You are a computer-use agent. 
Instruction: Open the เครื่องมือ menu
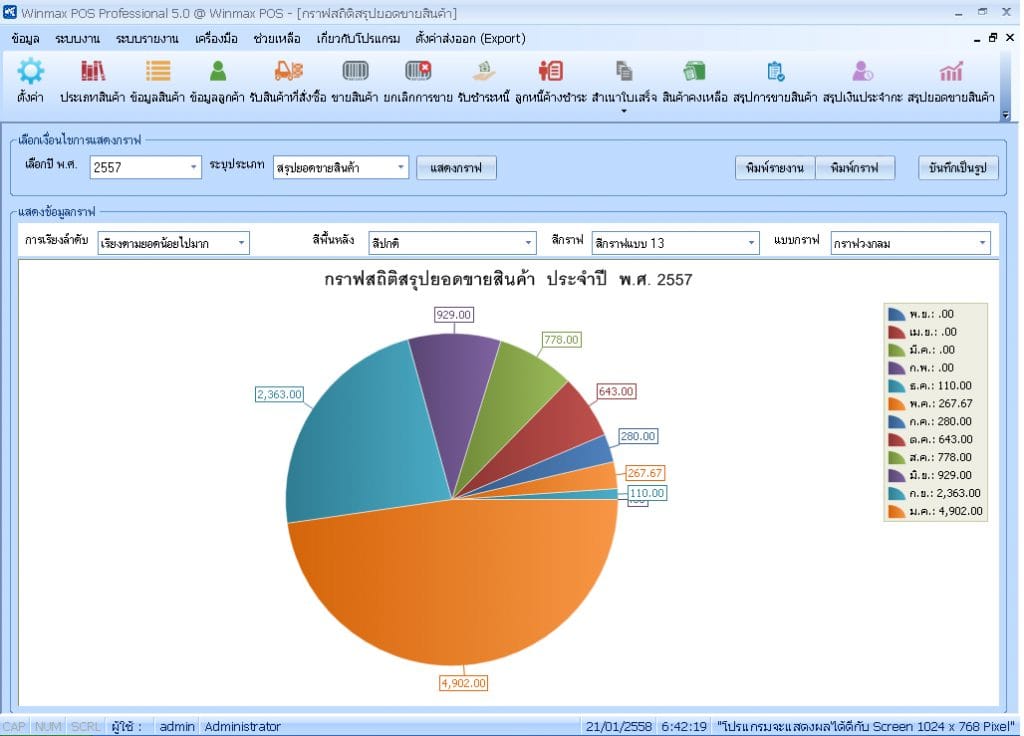click(x=216, y=39)
